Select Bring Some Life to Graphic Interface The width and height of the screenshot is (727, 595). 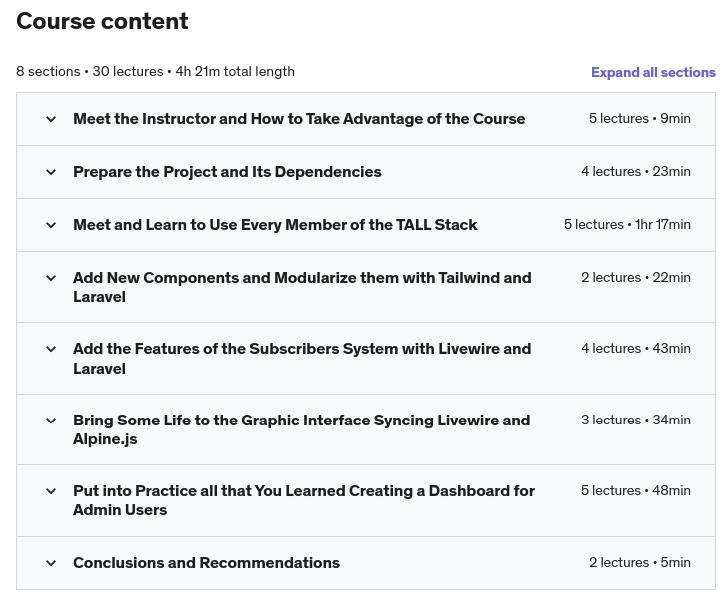301,429
